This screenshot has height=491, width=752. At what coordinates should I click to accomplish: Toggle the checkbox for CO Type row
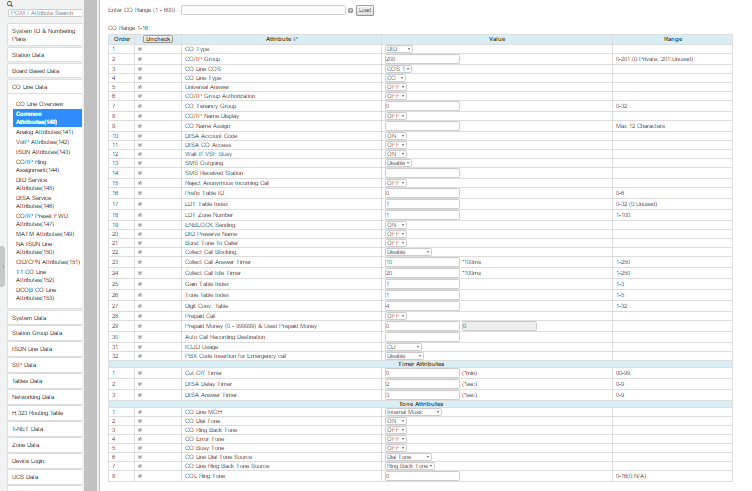coord(139,48)
